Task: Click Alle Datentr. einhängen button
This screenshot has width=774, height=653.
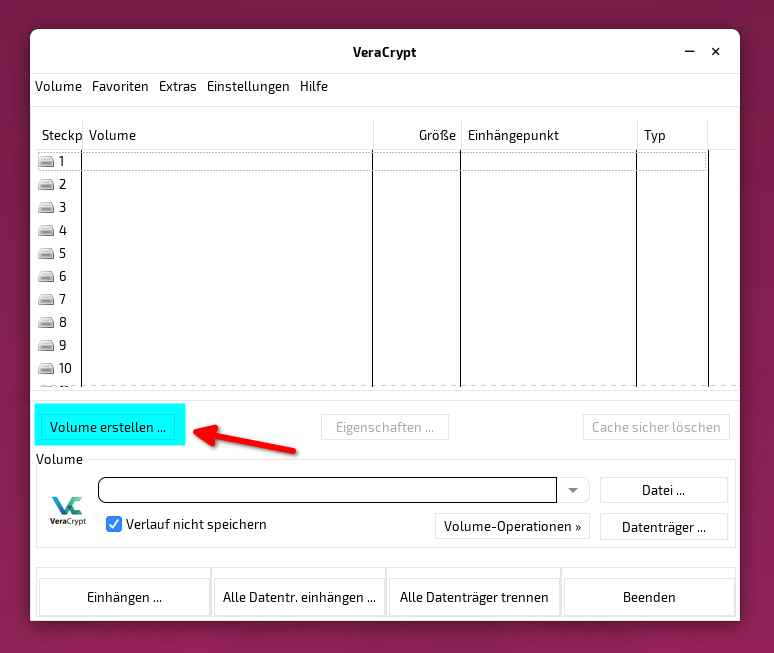Action: 299,597
